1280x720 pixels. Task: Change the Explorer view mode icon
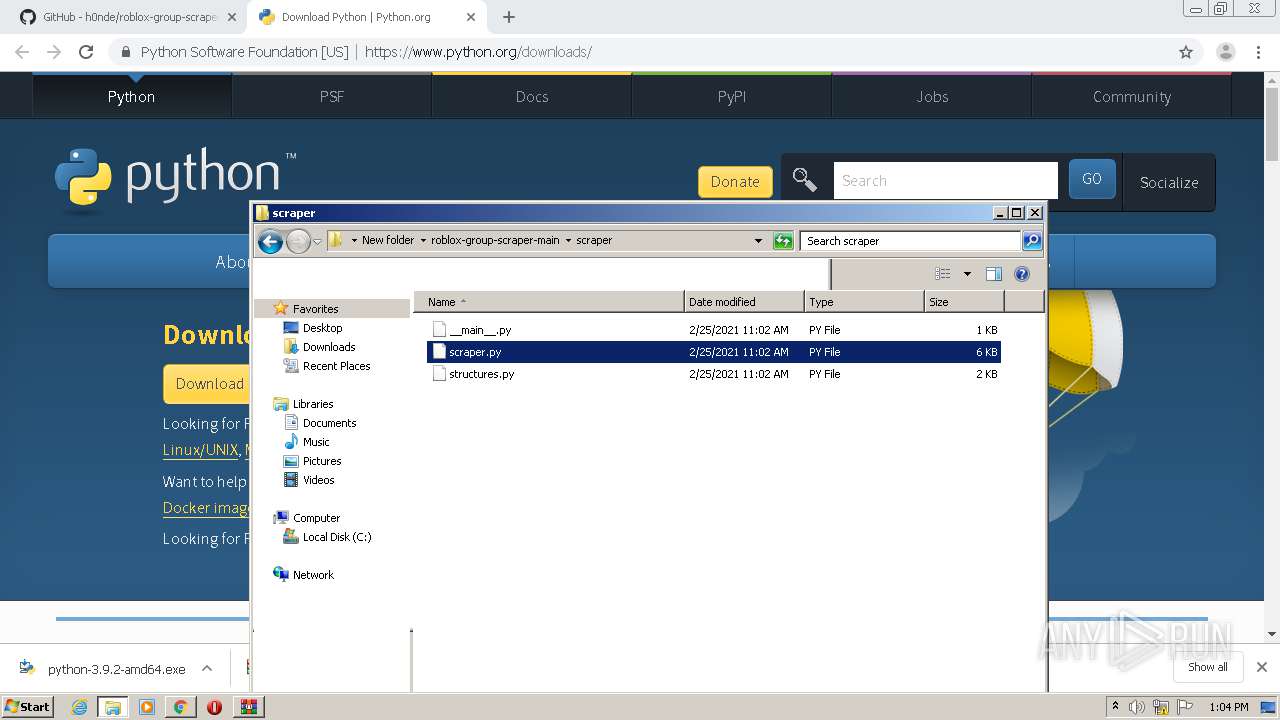(x=942, y=274)
